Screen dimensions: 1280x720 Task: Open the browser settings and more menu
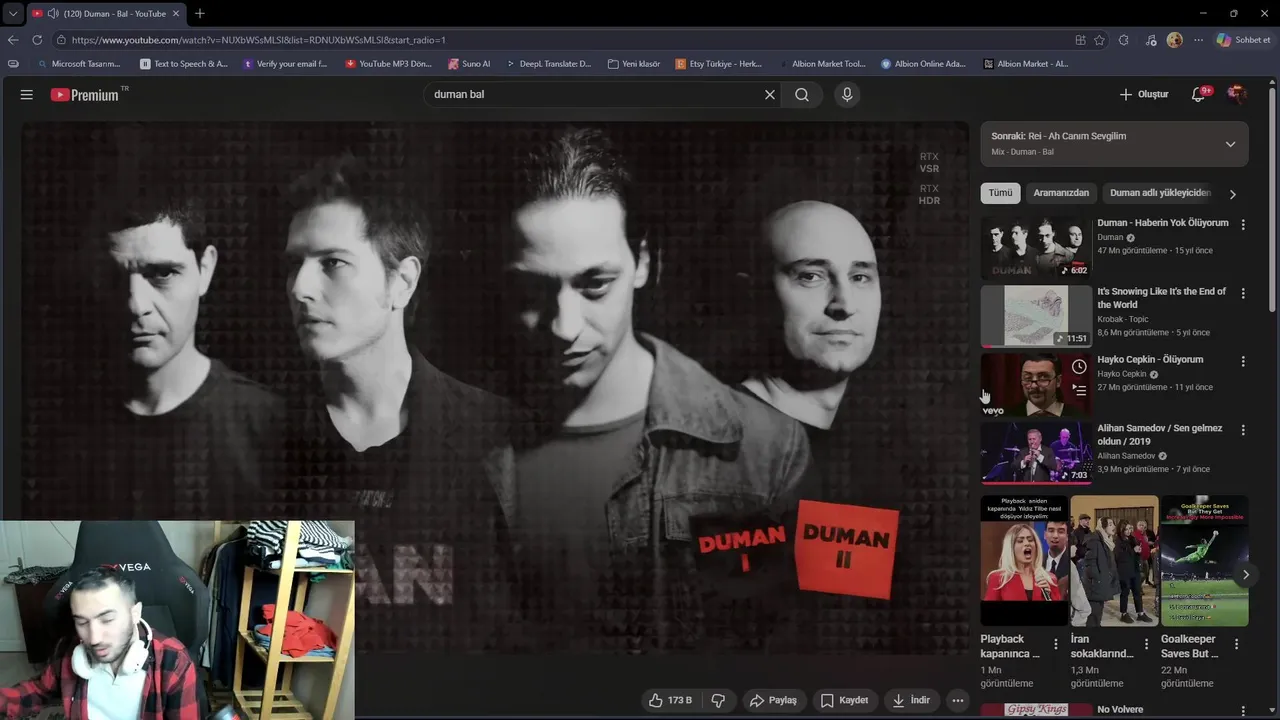point(1198,40)
